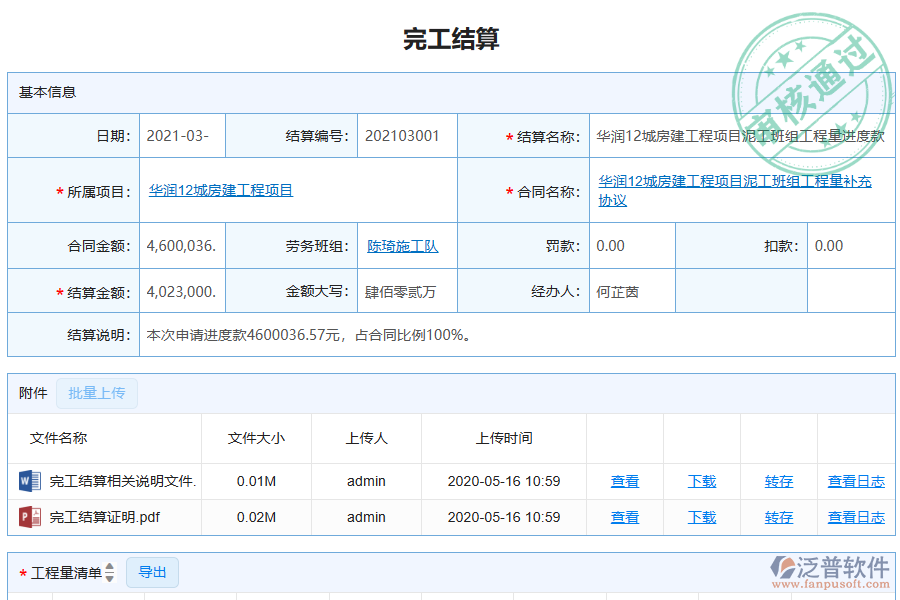转存 the Word attachment file
900x600 pixels.
[778, 481]
